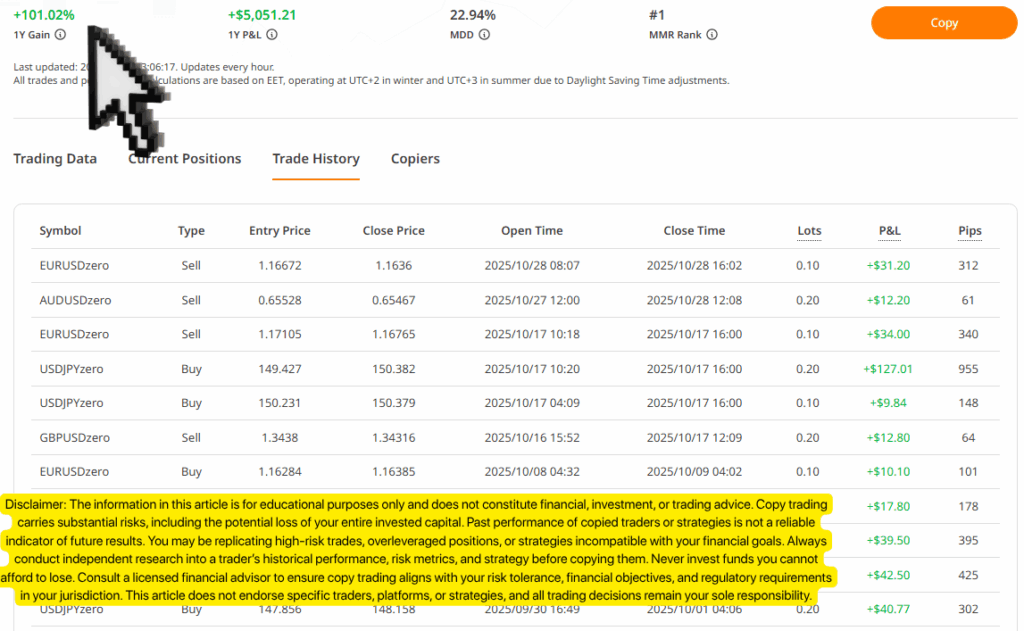1024x631 pixels.
Task: Click the MDD information icon
Action: [x=484, y=35]
